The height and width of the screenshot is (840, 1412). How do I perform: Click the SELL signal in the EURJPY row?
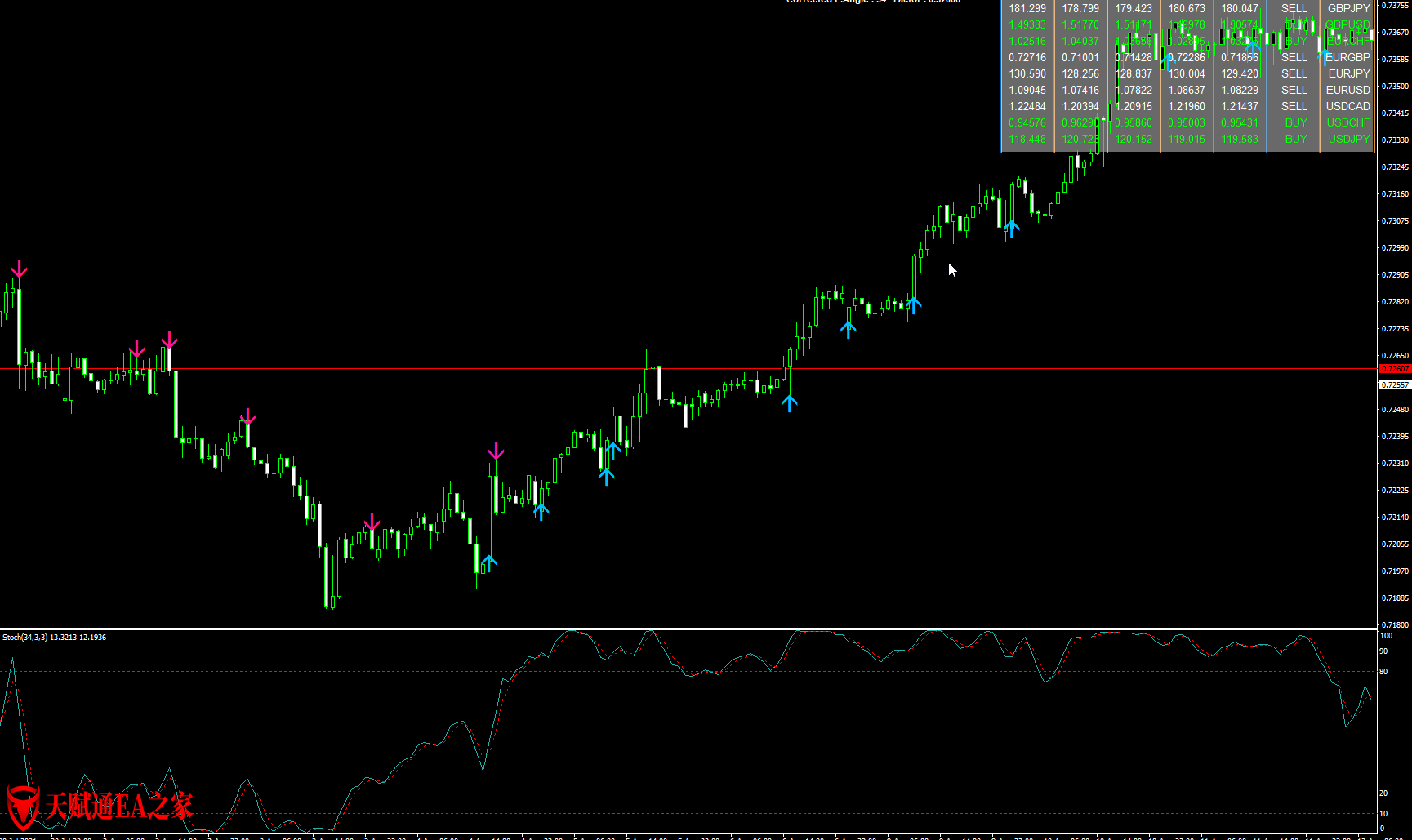[1294, 73]
